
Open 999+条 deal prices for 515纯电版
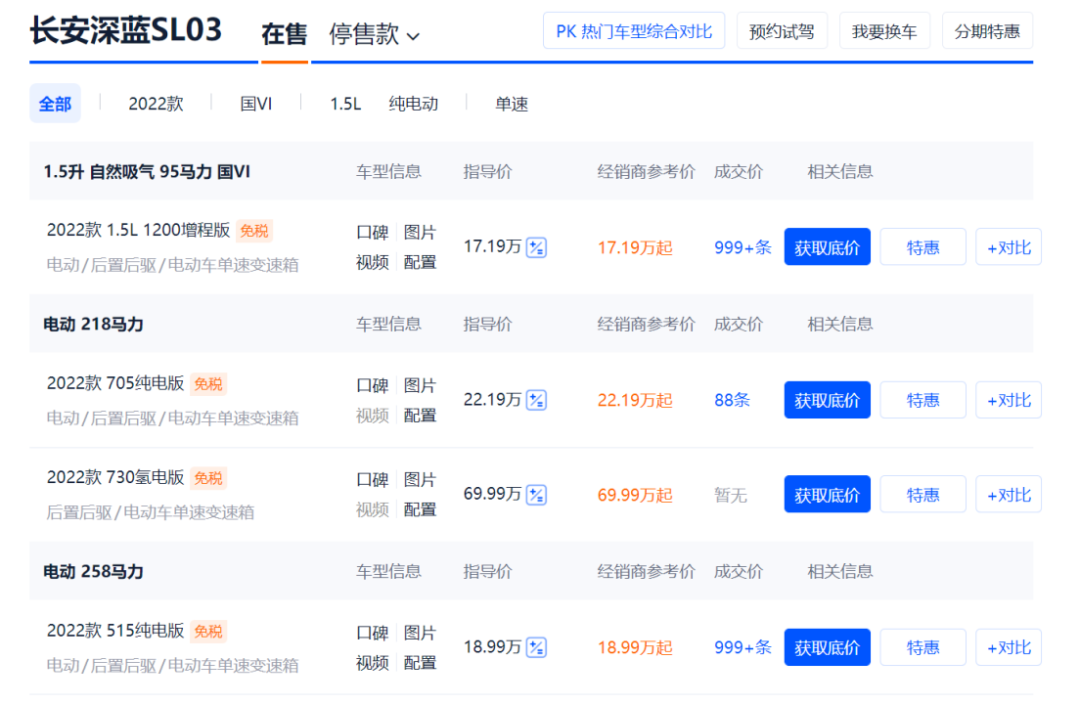(743, 648)
